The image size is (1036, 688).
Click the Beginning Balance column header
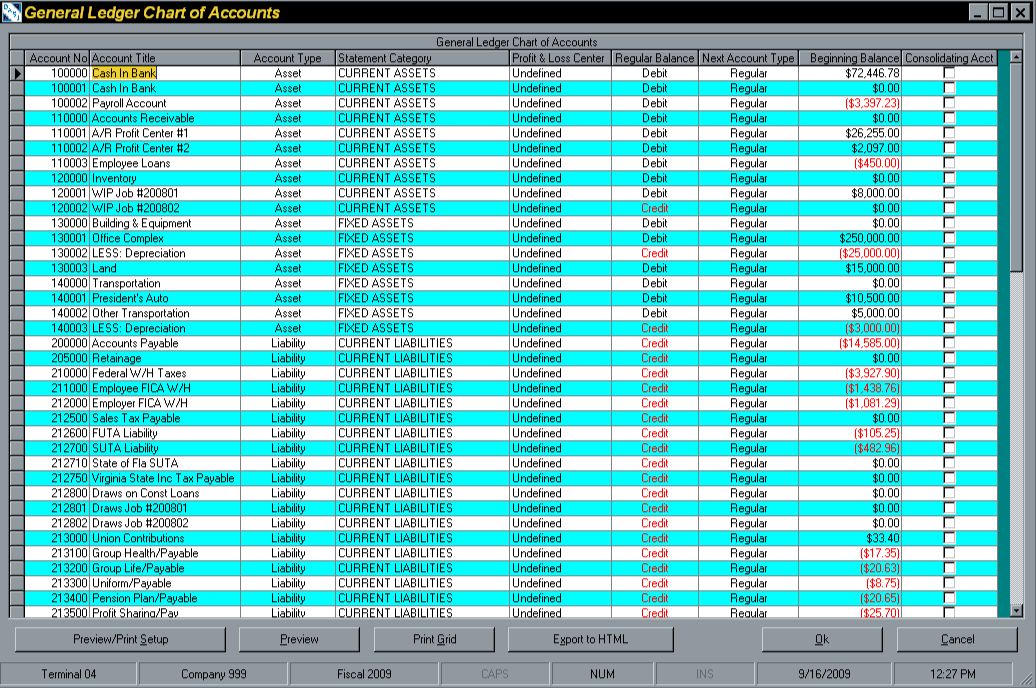tap(850, 58)
